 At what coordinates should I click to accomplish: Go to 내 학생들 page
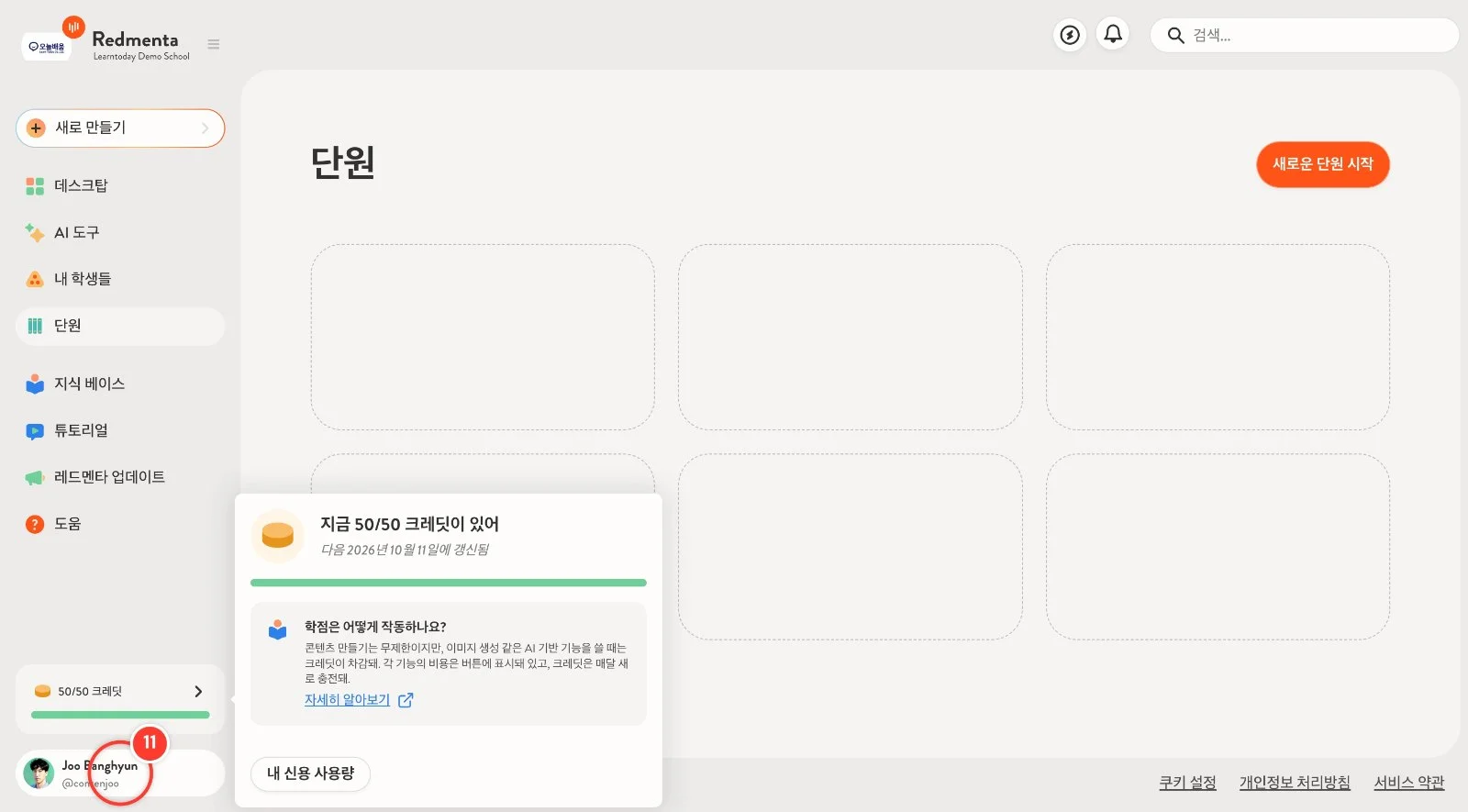[x=120, y=279]
